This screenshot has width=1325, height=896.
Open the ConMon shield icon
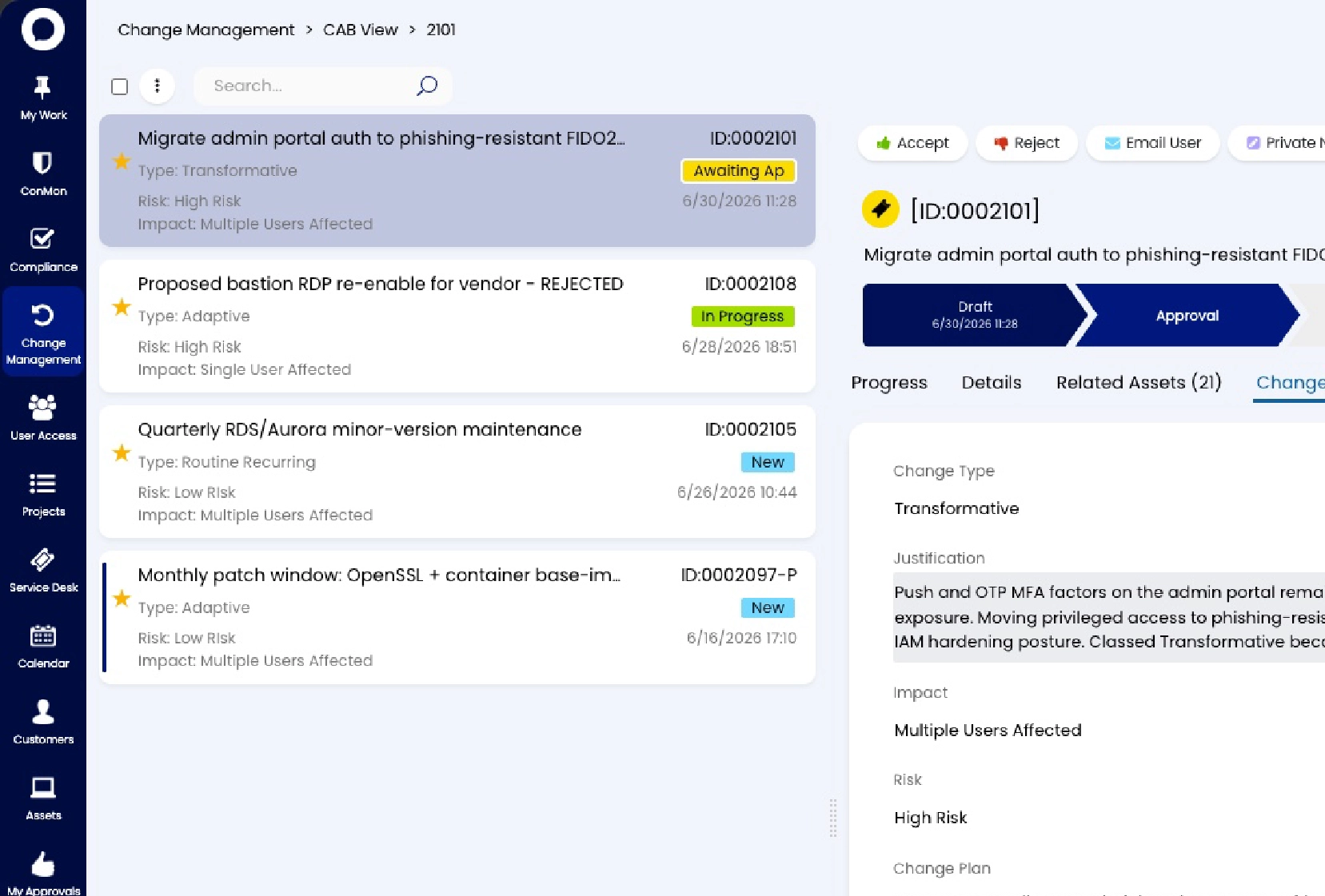[42, 163]
